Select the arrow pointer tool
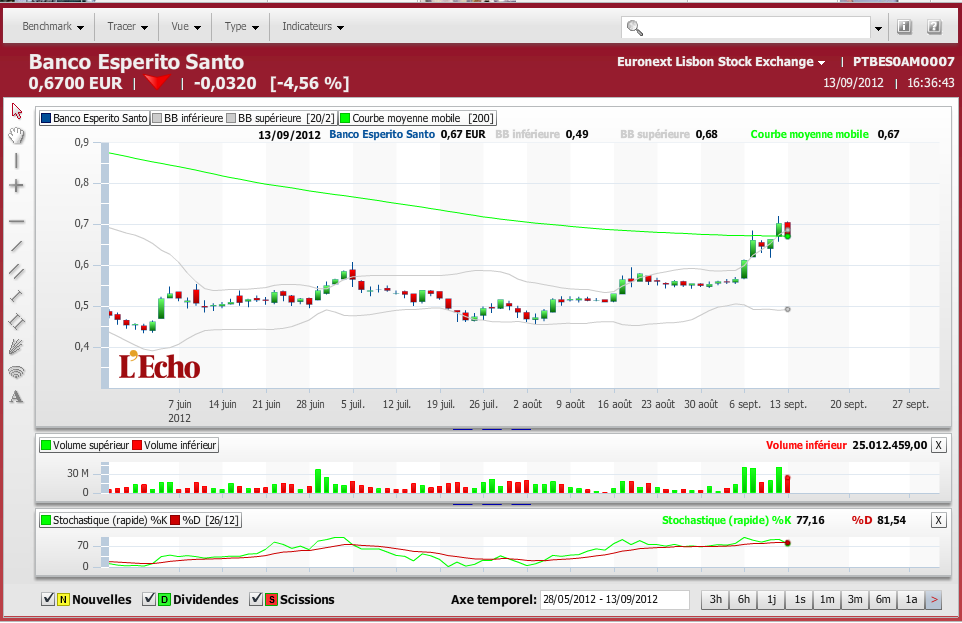Image resolution: width=962 pixels, height=623 pixels. tap(17, 110)
